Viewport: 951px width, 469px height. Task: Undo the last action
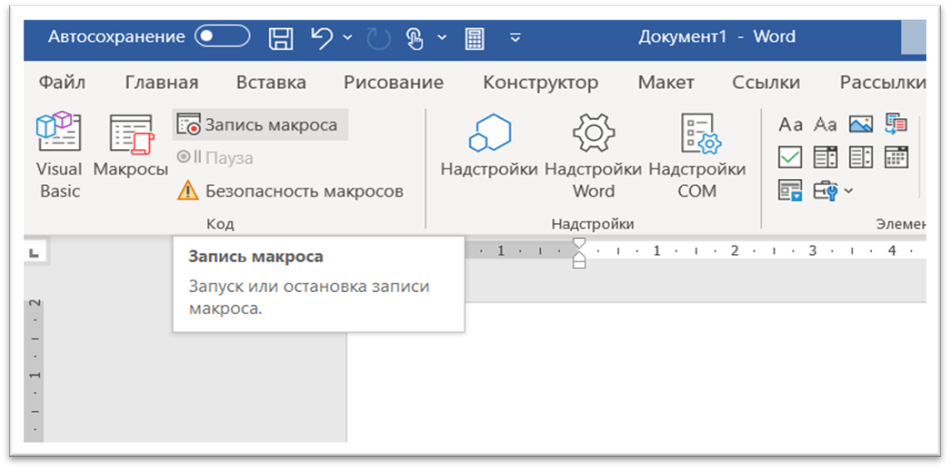click(x=323, y=37)
